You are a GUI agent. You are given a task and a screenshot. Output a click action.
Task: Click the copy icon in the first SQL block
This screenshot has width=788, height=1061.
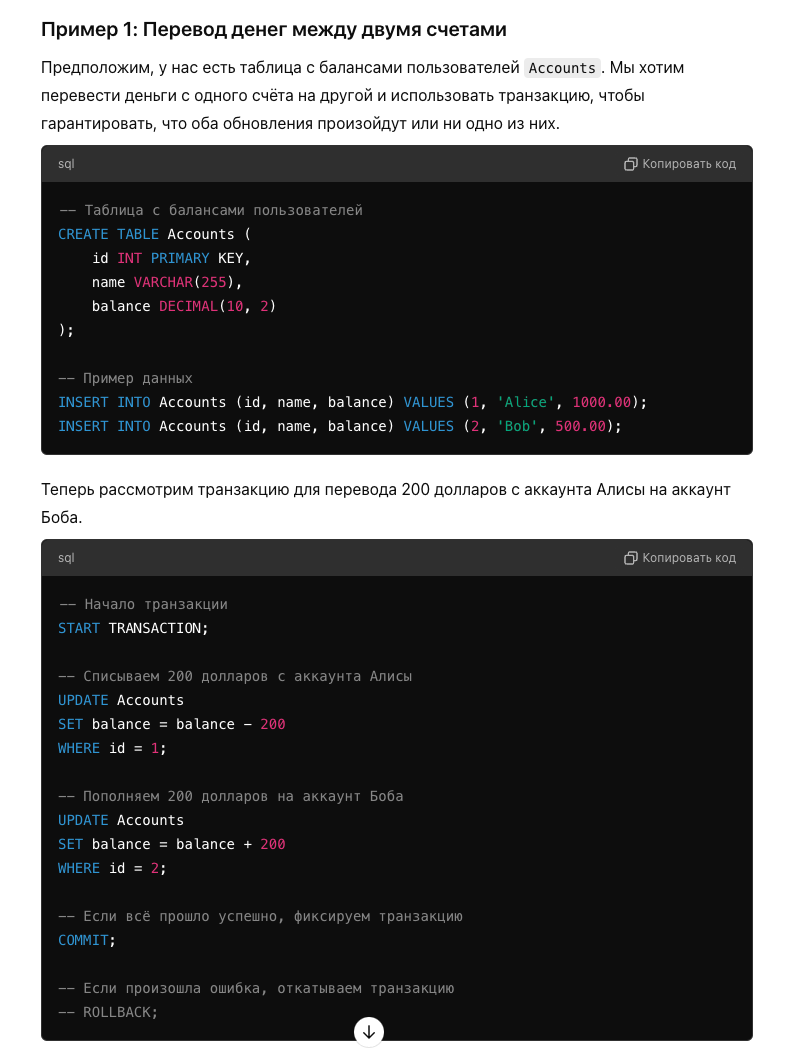tap(630, 164)
